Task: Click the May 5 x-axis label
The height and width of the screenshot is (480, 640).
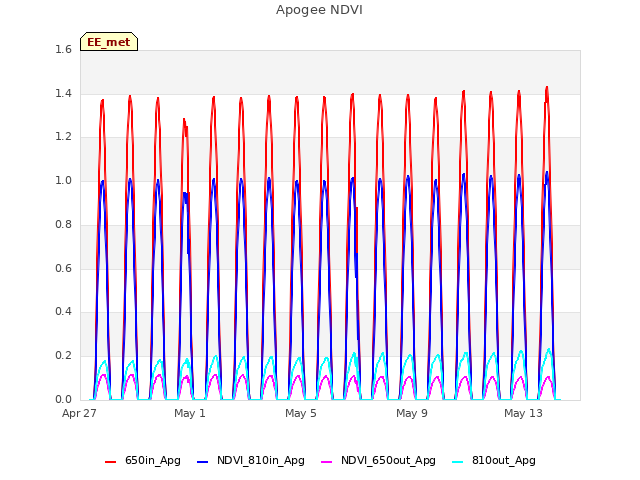Action: (301, 413)
